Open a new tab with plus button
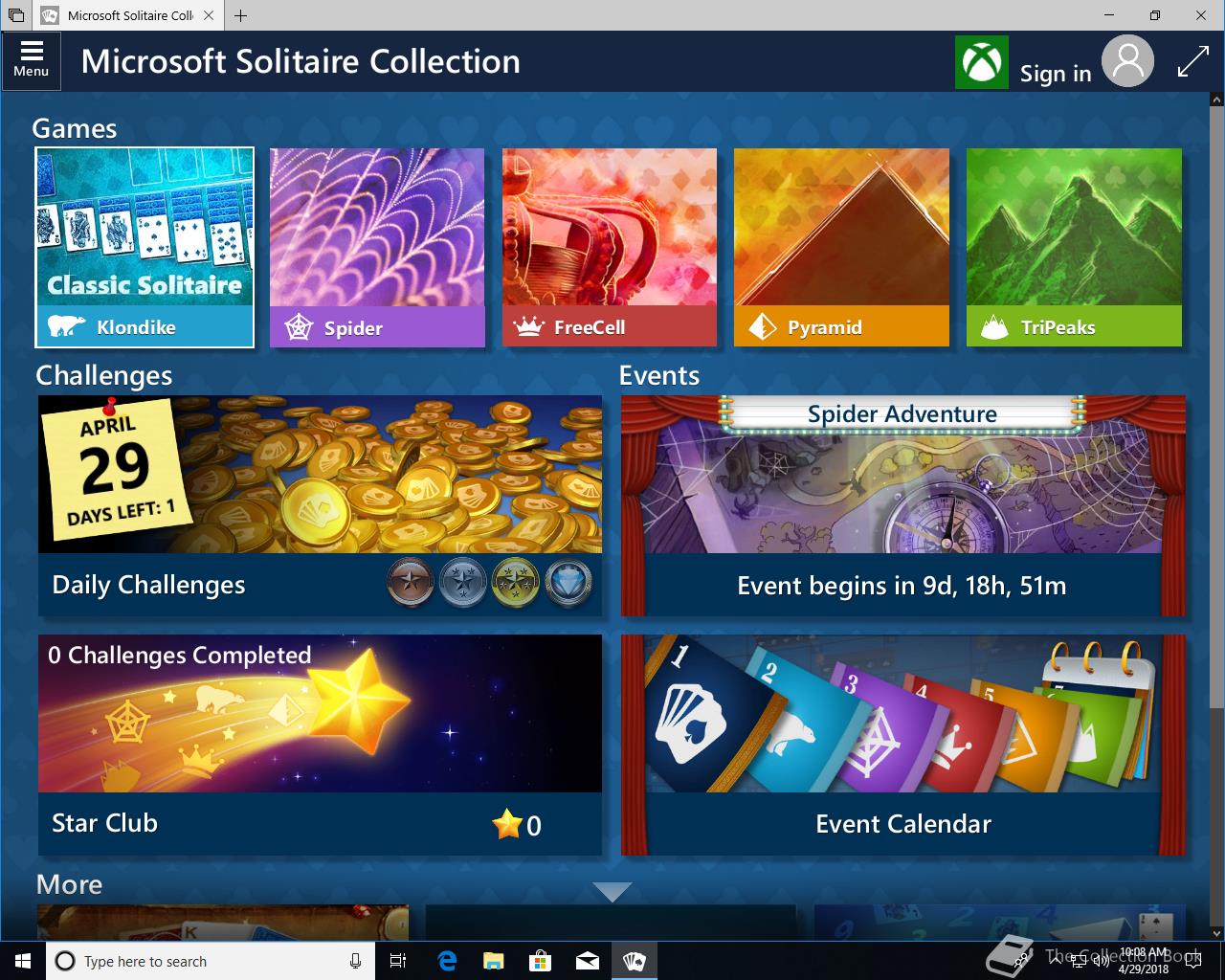The height and width of the screenshot is (980, 1225). pos(240,15)
